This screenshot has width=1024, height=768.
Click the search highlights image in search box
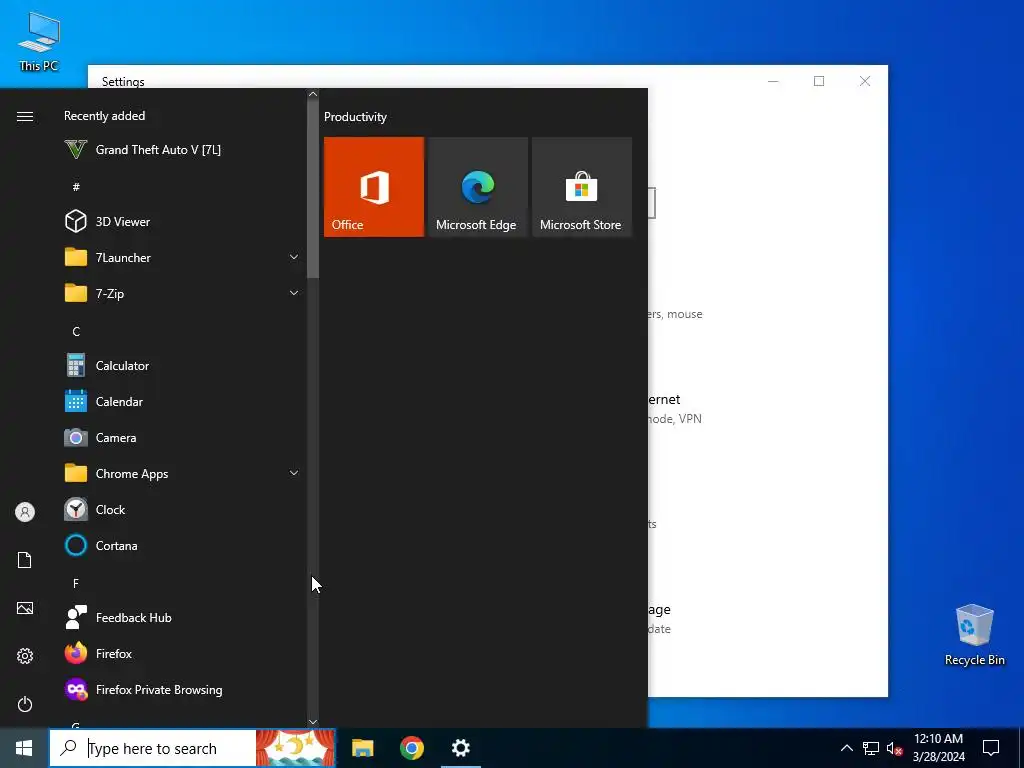(x=295, y=748)
